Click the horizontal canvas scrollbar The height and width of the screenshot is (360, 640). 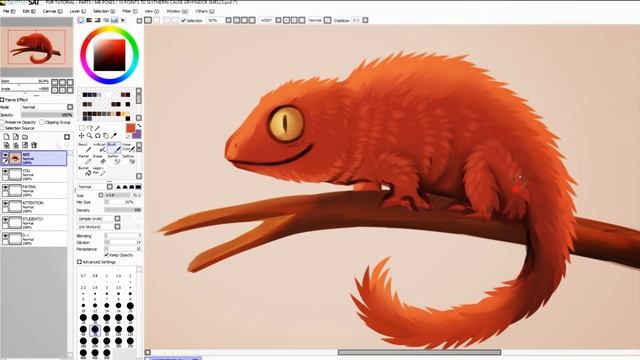[419, 352]
